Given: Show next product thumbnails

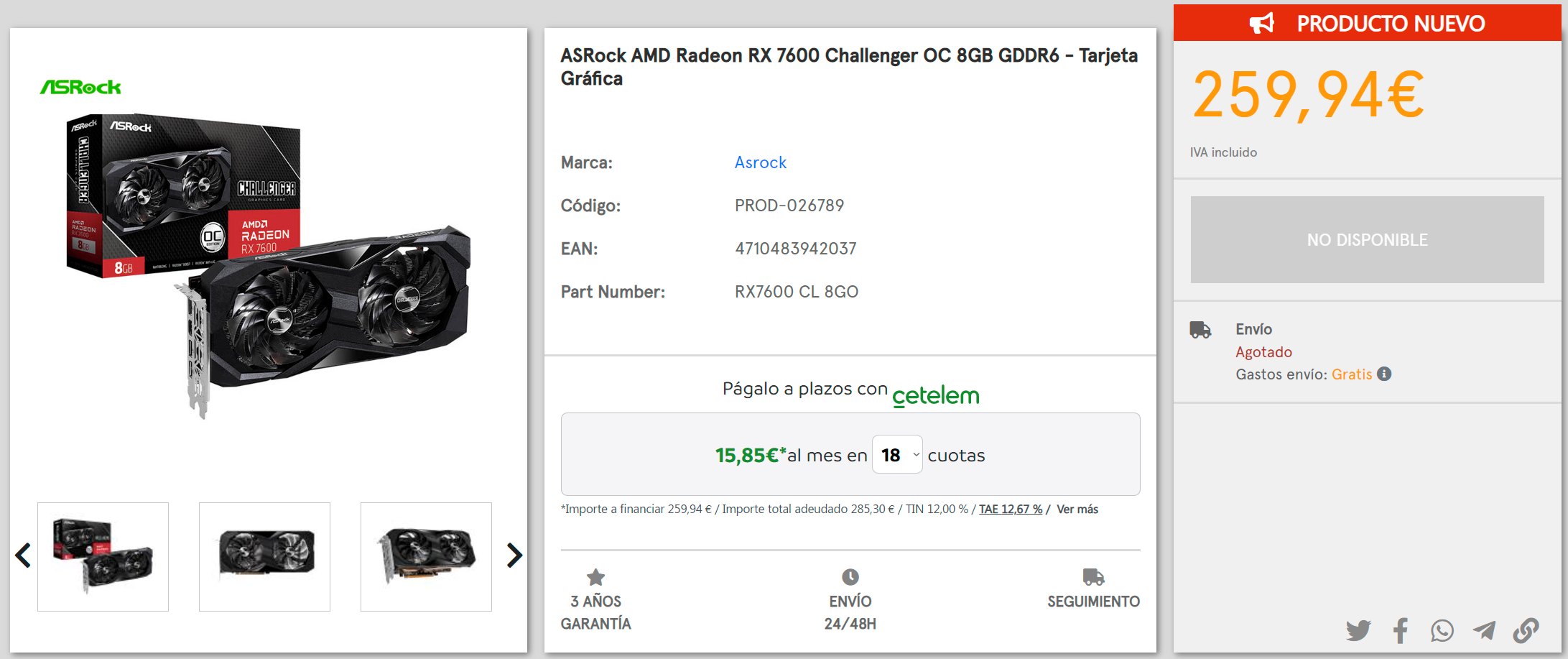Looking at the screenshot, I should [514, 556].
